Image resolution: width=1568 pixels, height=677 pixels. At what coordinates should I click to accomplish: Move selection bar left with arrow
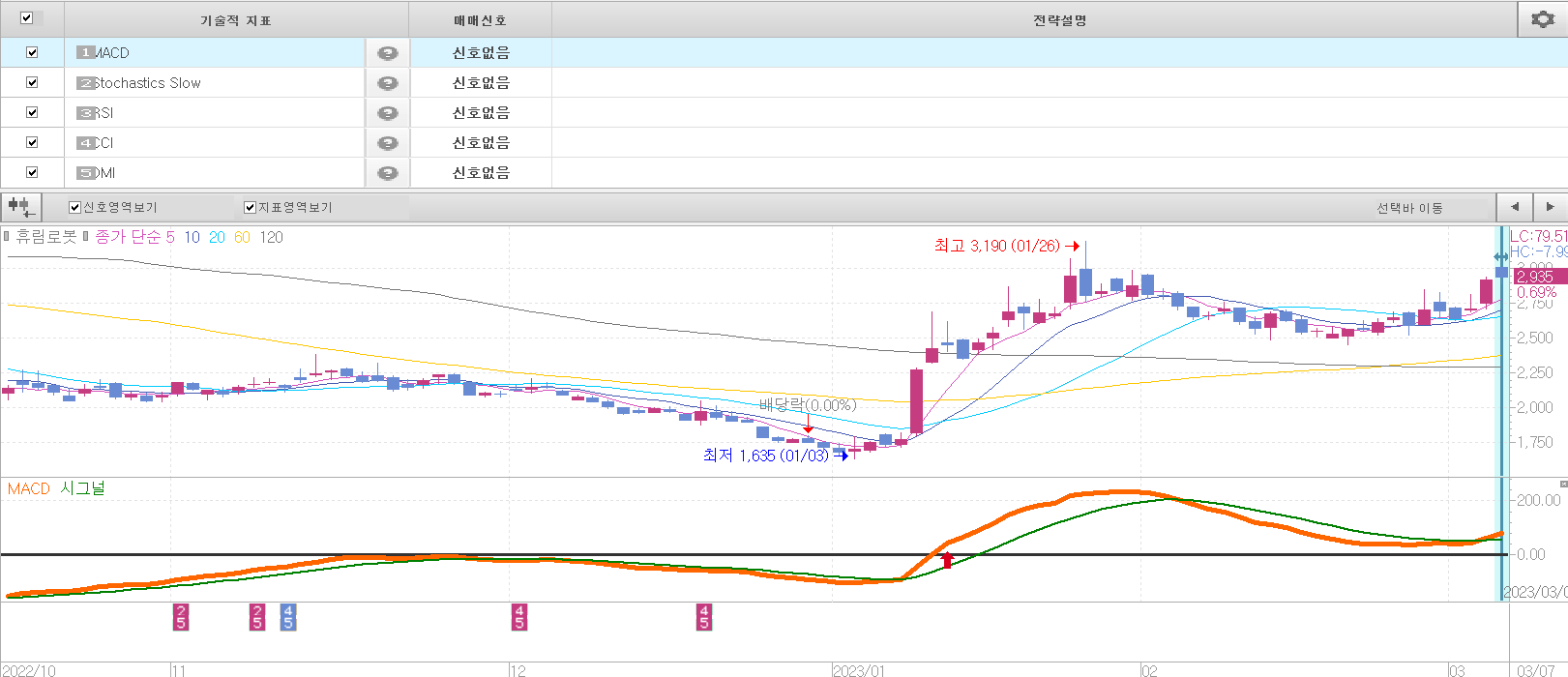tap(1515, 207)
